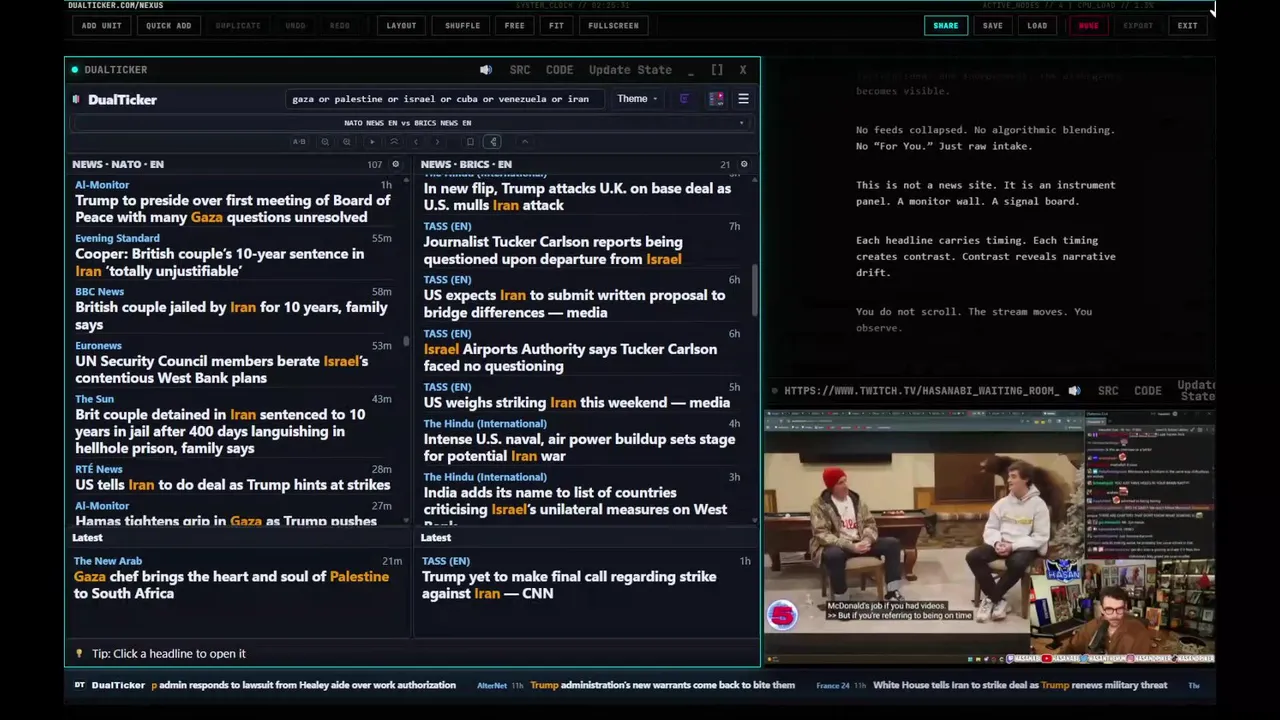Open CODE tab of DualTicker unit

559,70
